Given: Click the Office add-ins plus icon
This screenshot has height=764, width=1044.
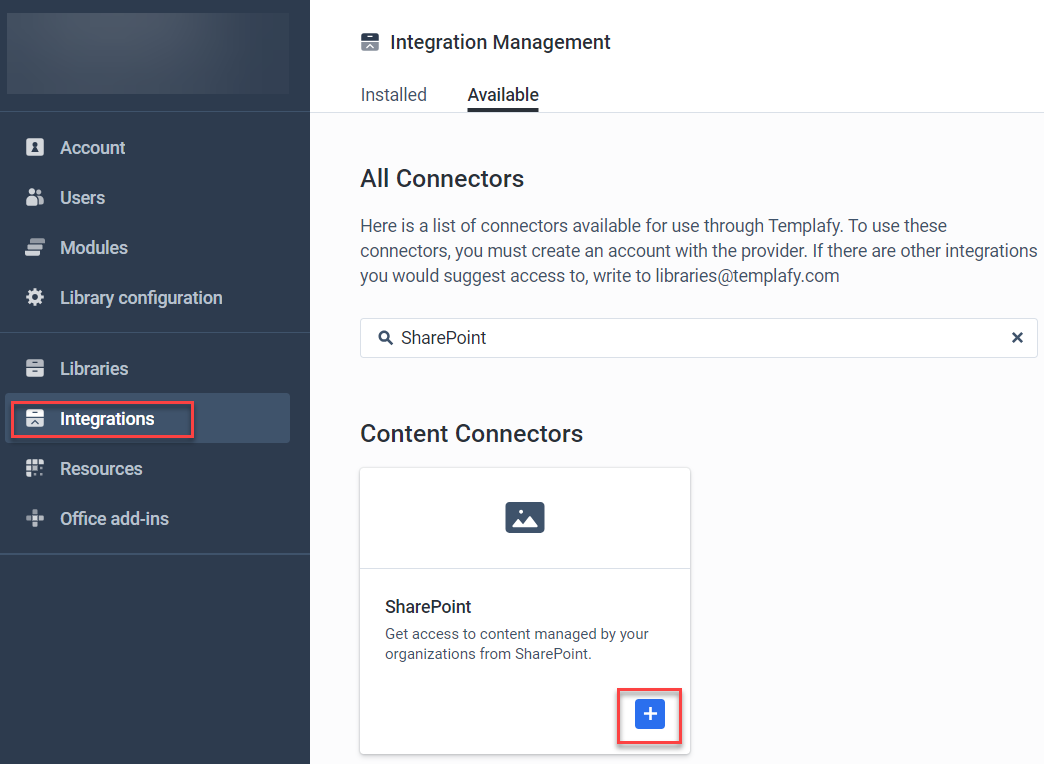Looking at the screenshot, I should (35, 518).
